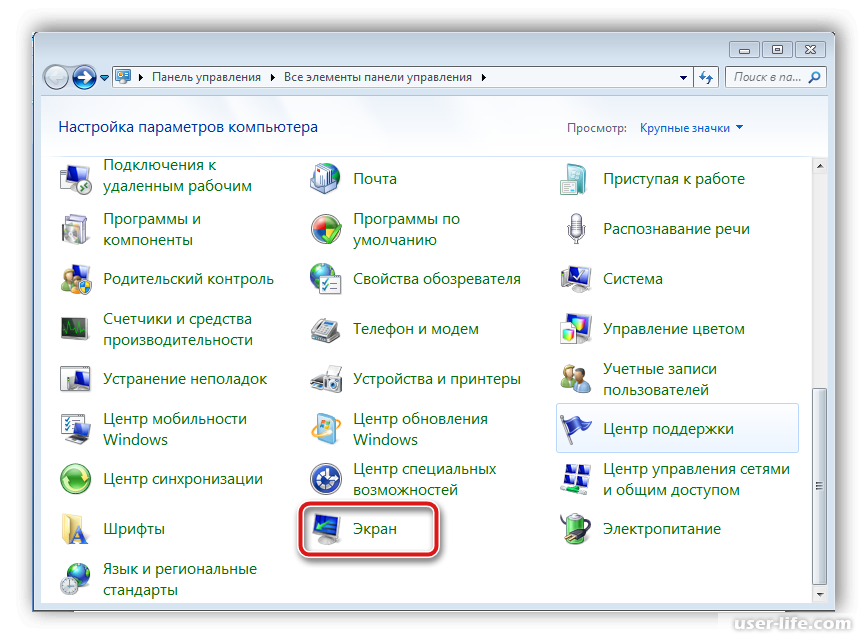
Task: Open the Система computer icon
Action: [x=576, y=279]
